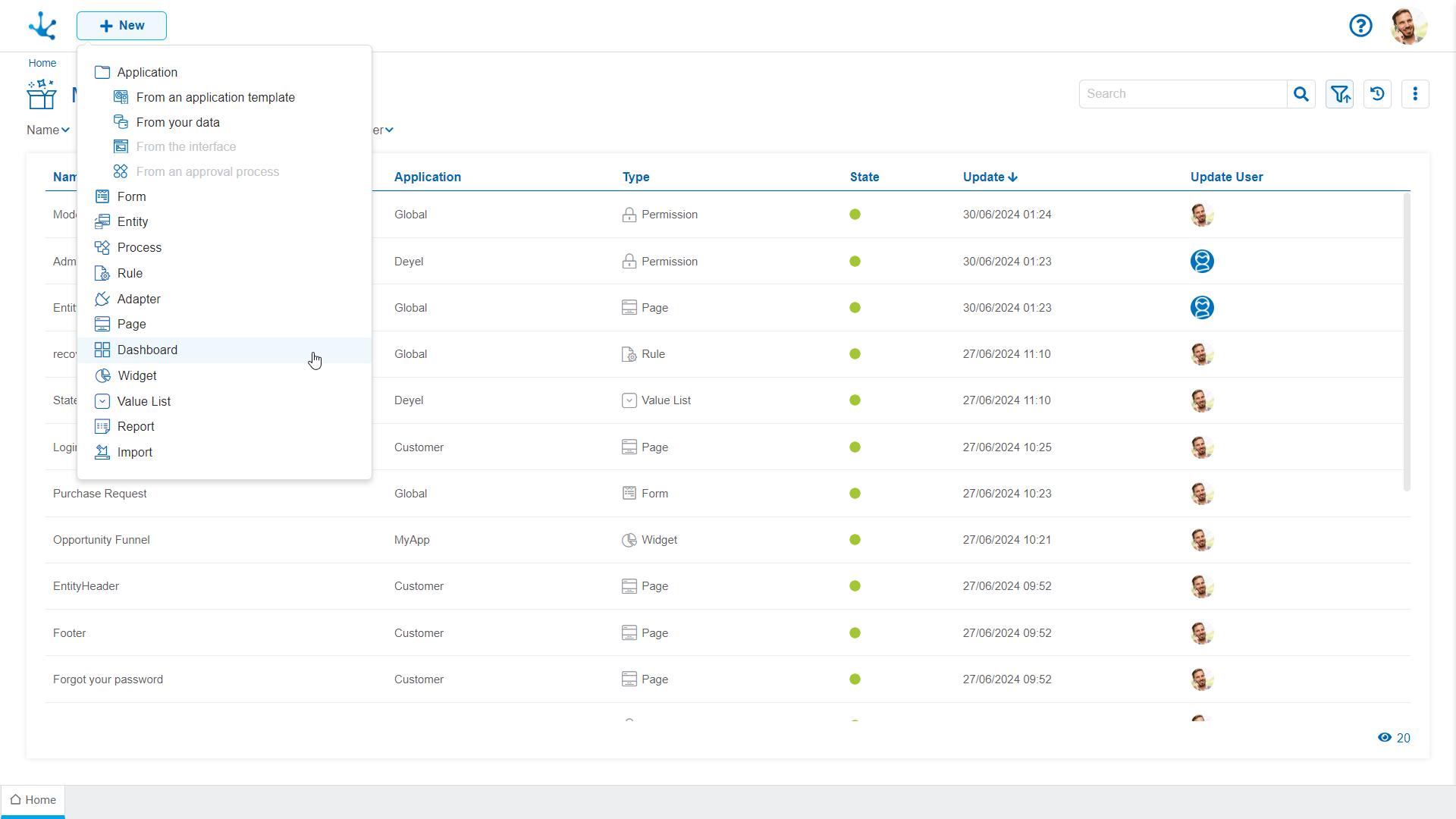Click the gift box modeler icon
The height and width of the screenshot is (819, 1456).
[42, 95]
